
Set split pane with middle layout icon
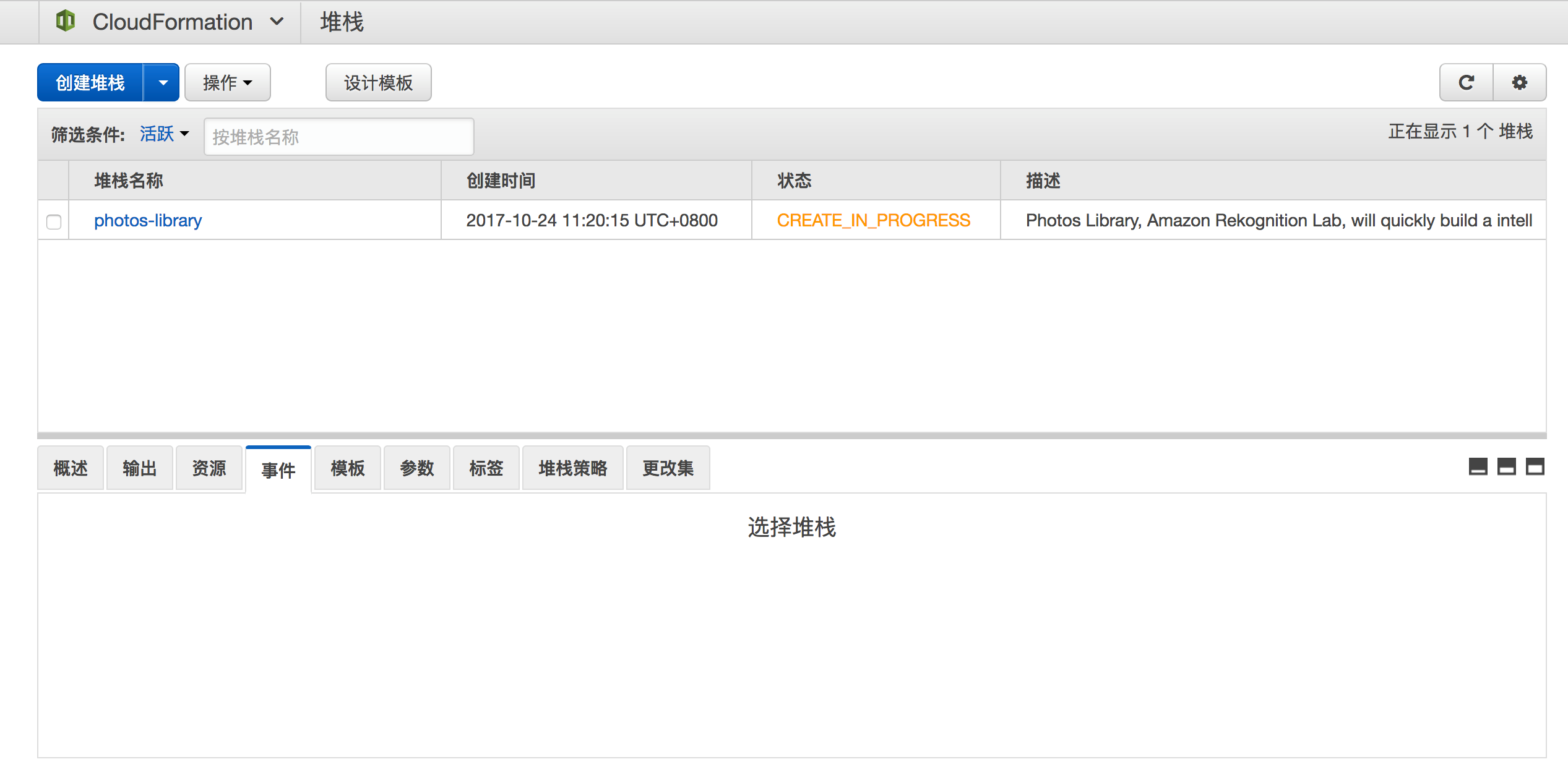pos(1506,467)
